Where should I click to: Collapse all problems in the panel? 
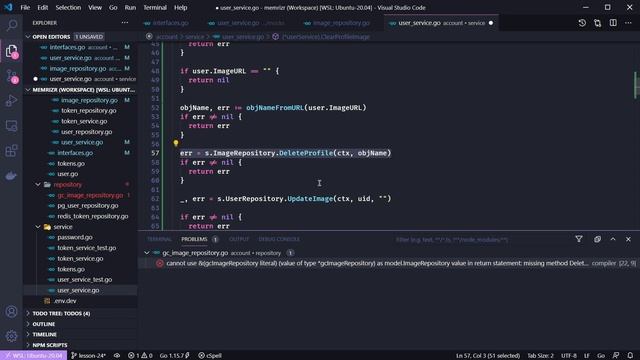pos(597,239)
